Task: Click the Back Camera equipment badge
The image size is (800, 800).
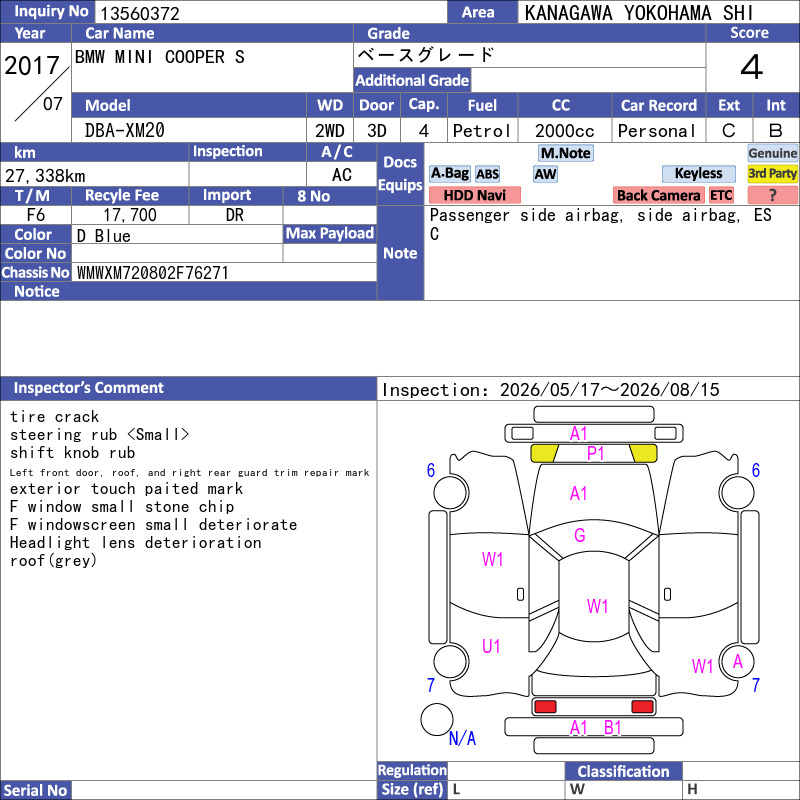Action: coord(658,195)
